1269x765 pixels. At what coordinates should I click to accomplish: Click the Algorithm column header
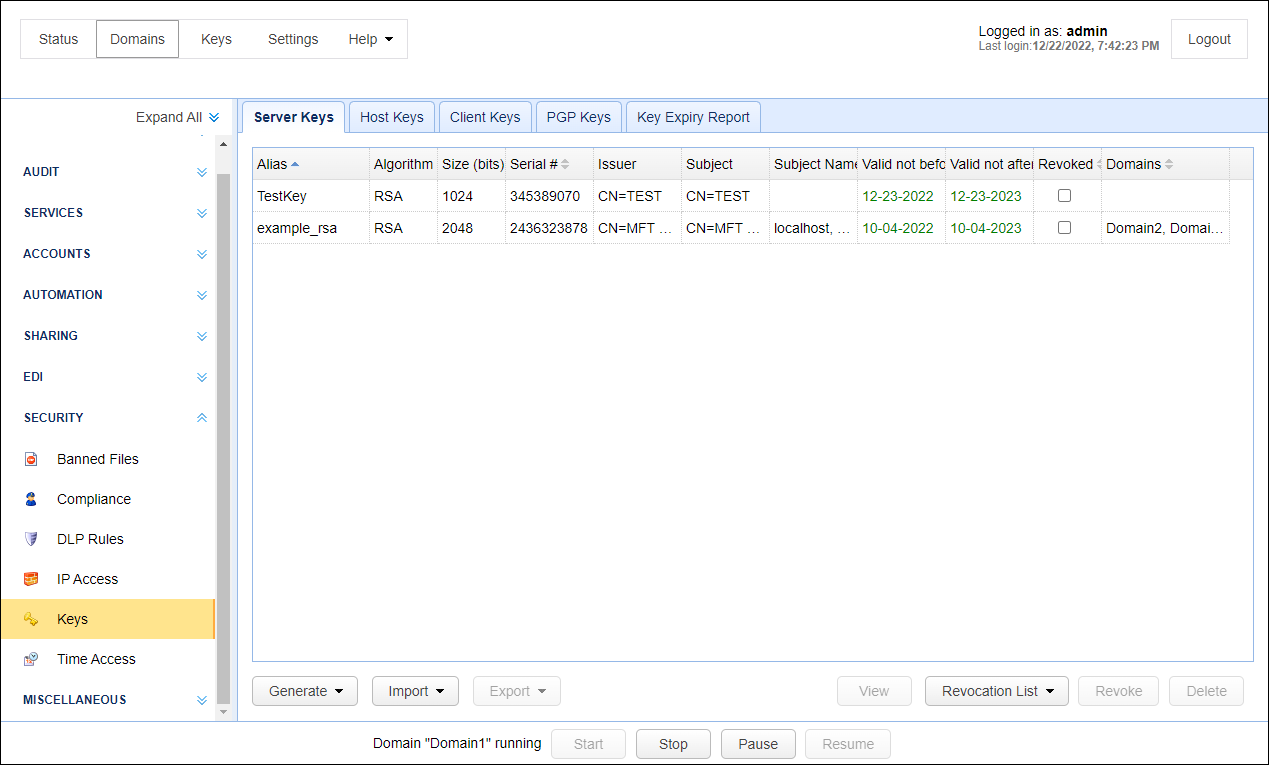coord(403,164)
